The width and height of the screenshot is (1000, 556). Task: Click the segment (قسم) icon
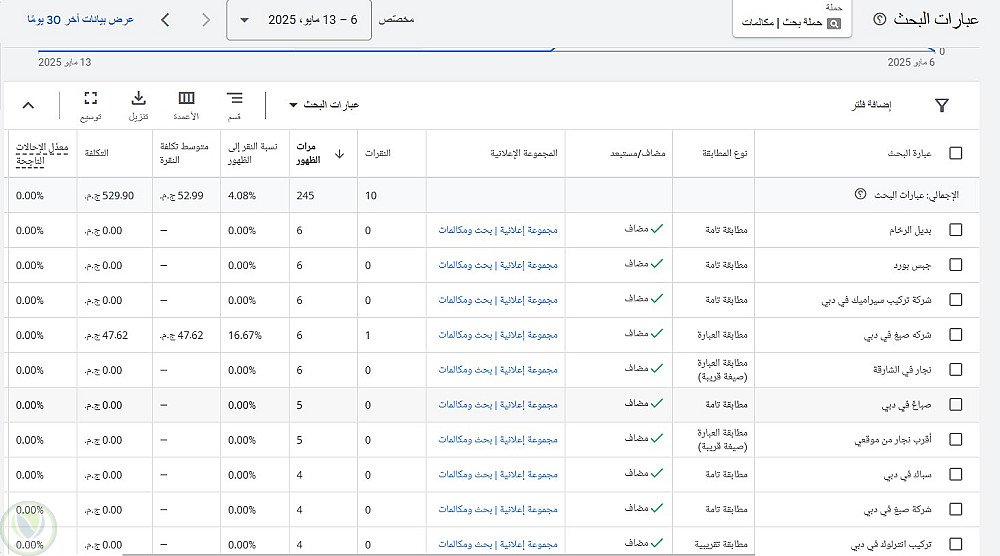(x=234, y=99)
